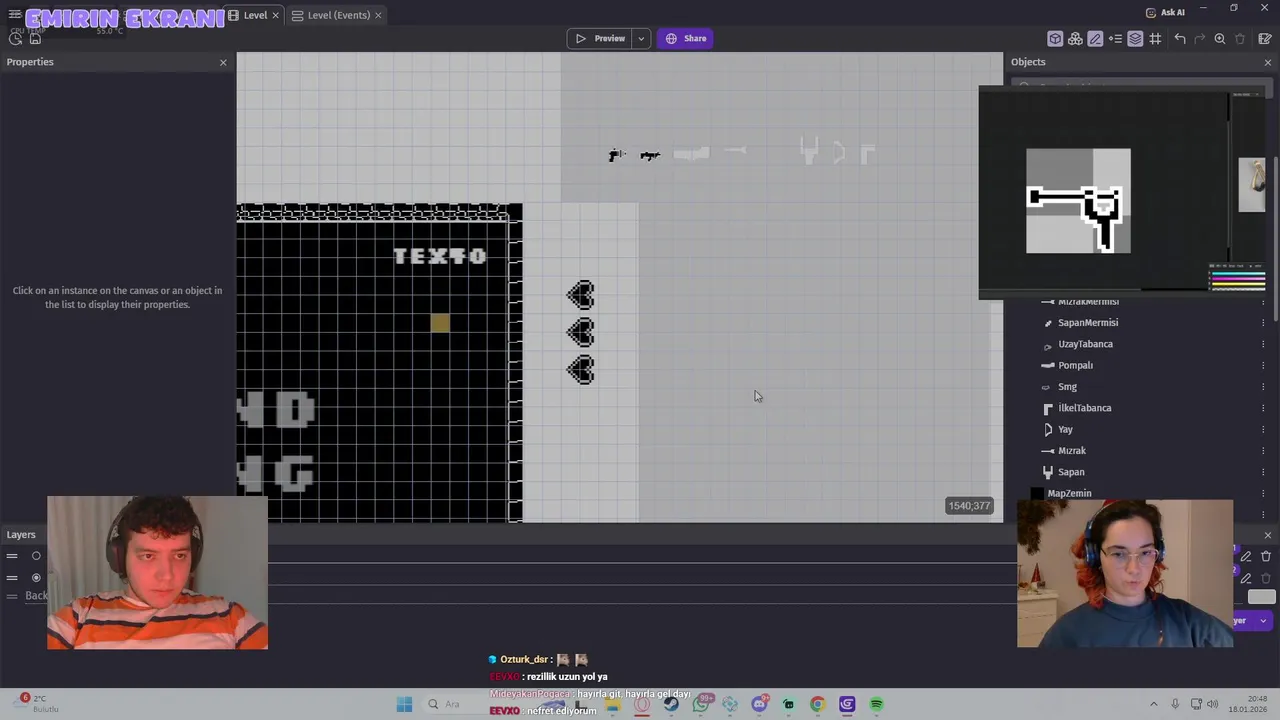This screenshot has width=1280, height=720.
Task: Close the Level (Events) tab
Action: (378, 15)
